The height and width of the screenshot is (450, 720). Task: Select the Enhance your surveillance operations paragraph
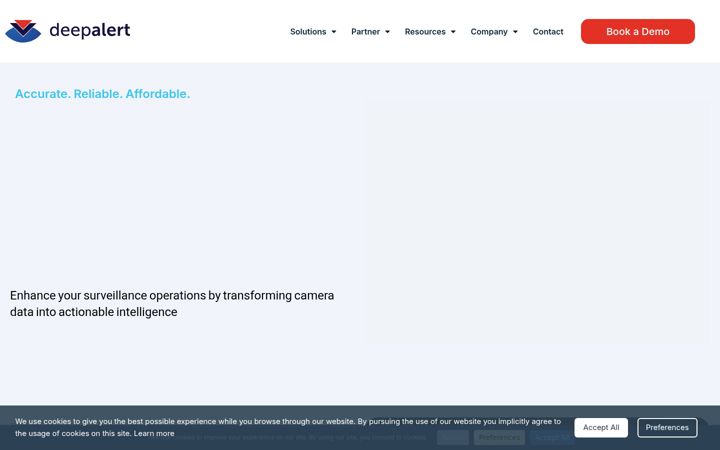click(x=172, y=304)
